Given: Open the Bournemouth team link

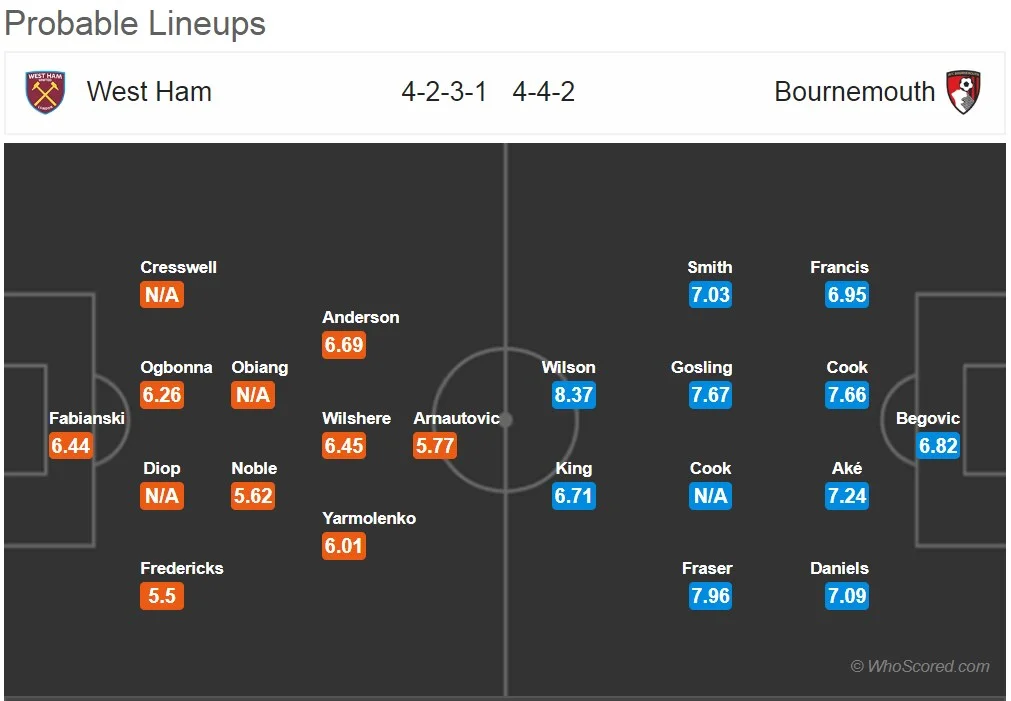Looking at the screenshot, I should tap(854, 92).
